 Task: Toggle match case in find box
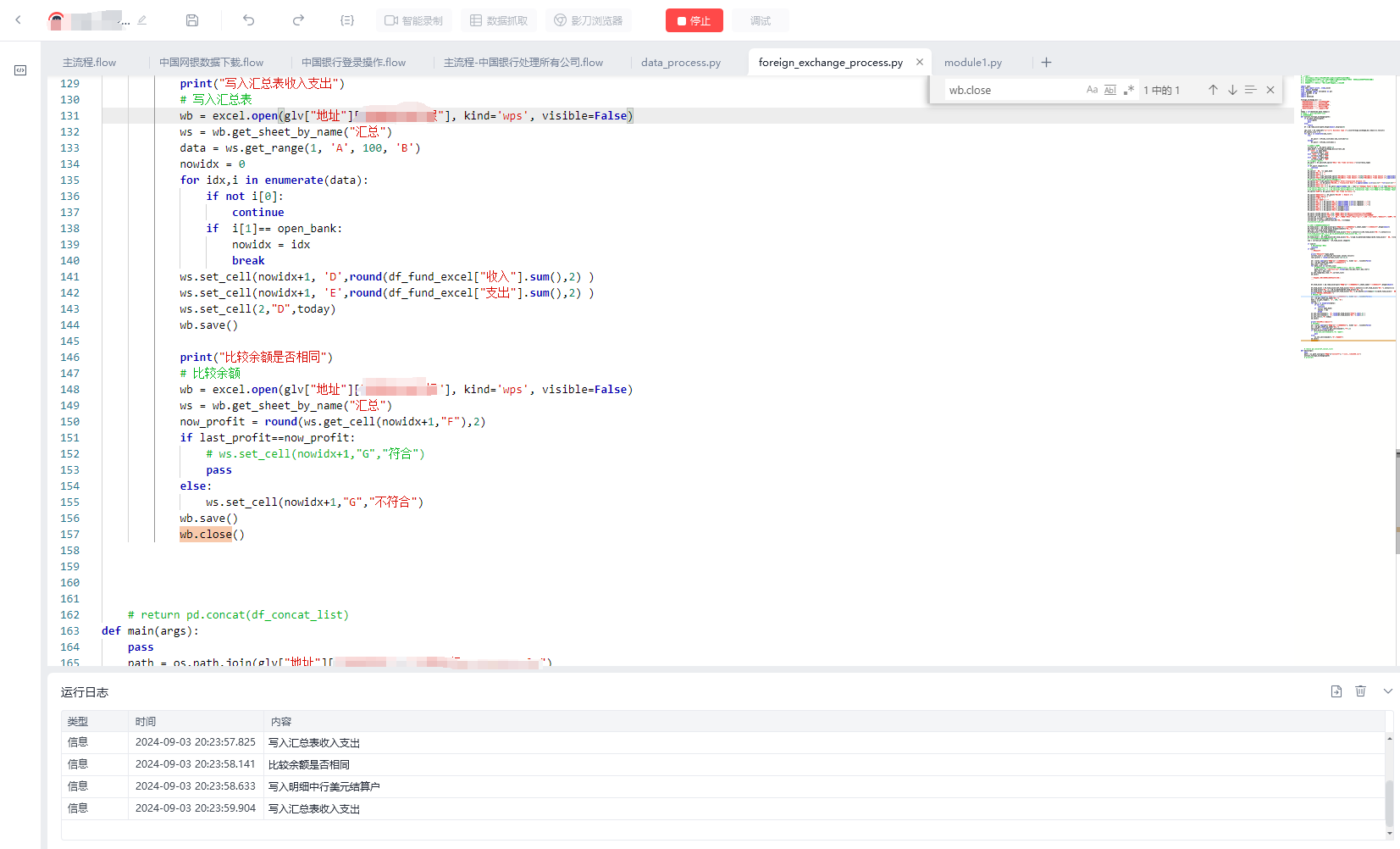(1092, 90)
